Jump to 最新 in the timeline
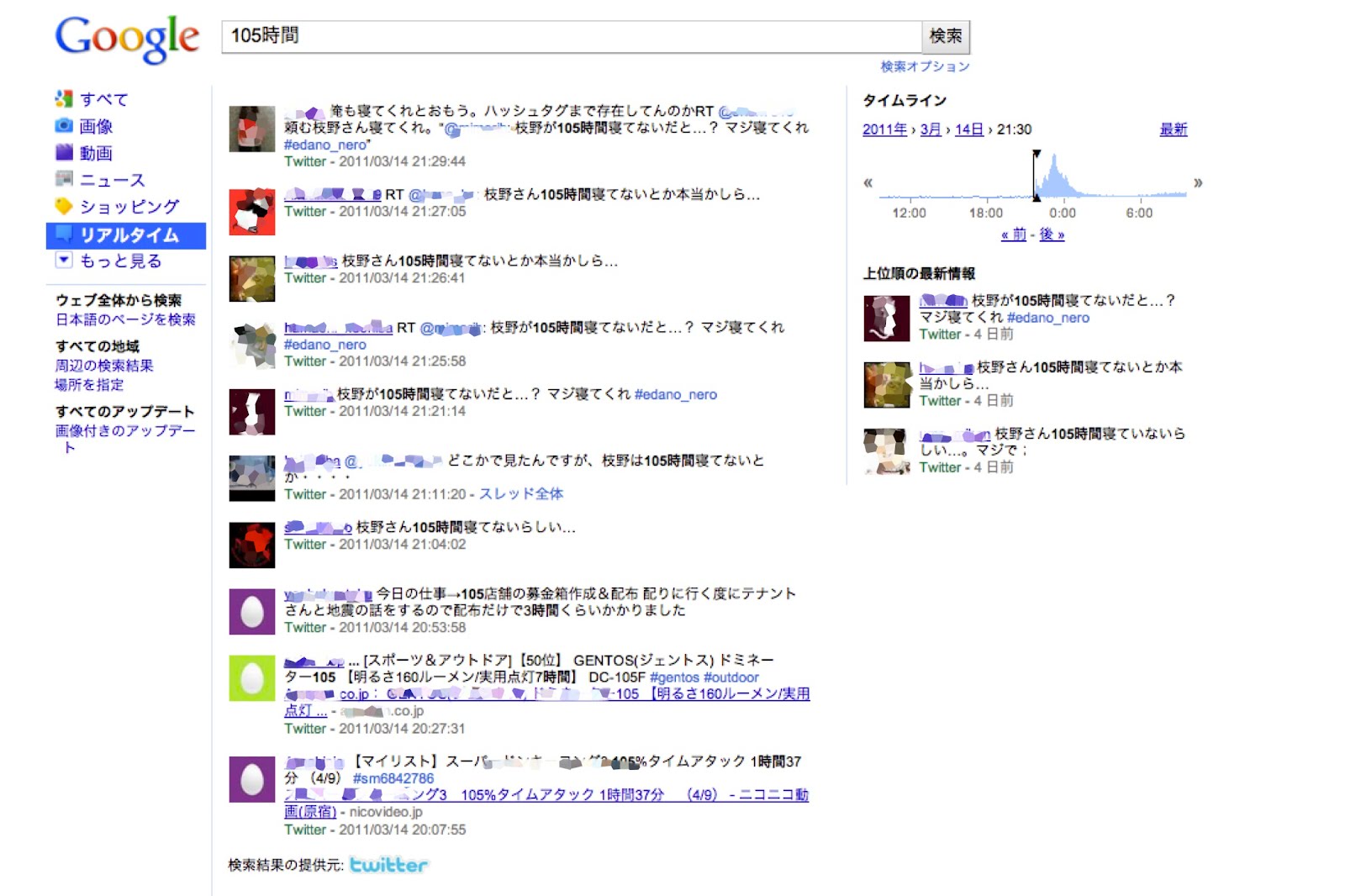Screen dimensions: 1345x896 click(1174, 129)
